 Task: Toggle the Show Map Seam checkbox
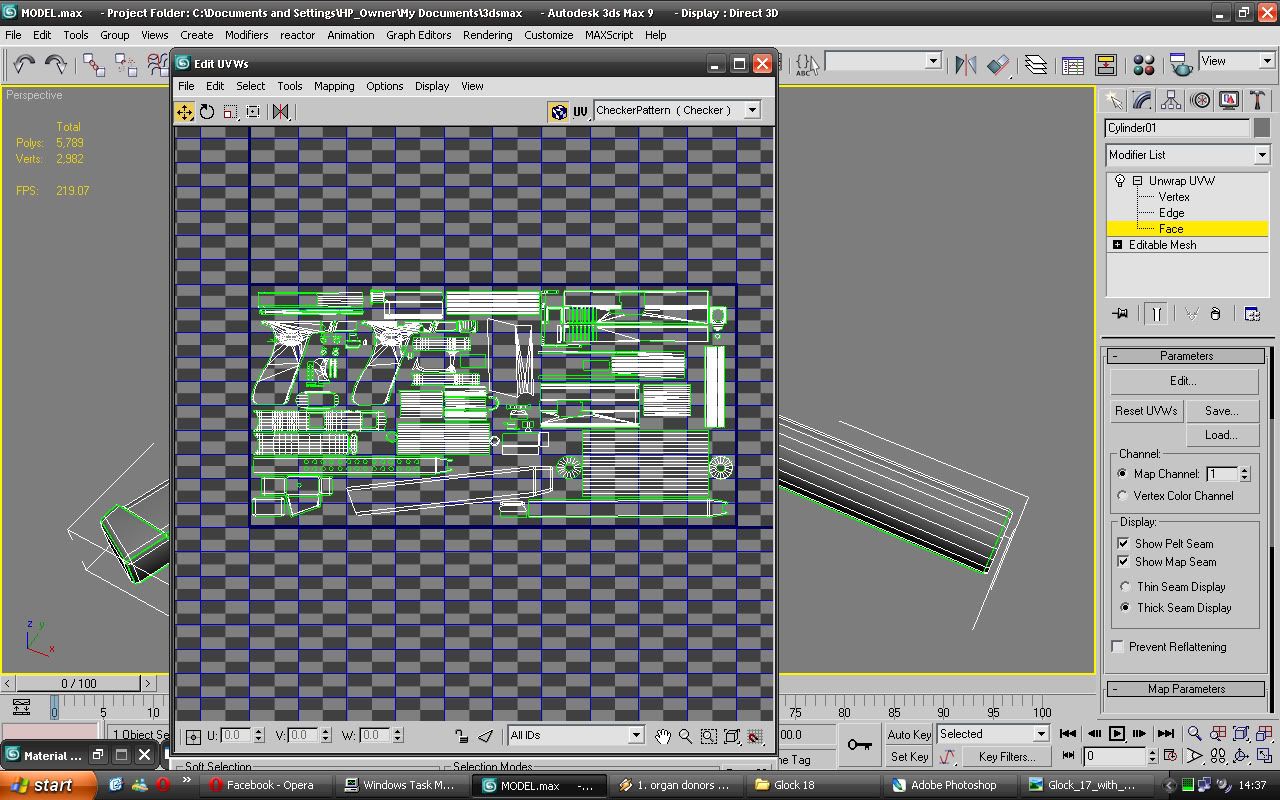tap(1123, 562)
